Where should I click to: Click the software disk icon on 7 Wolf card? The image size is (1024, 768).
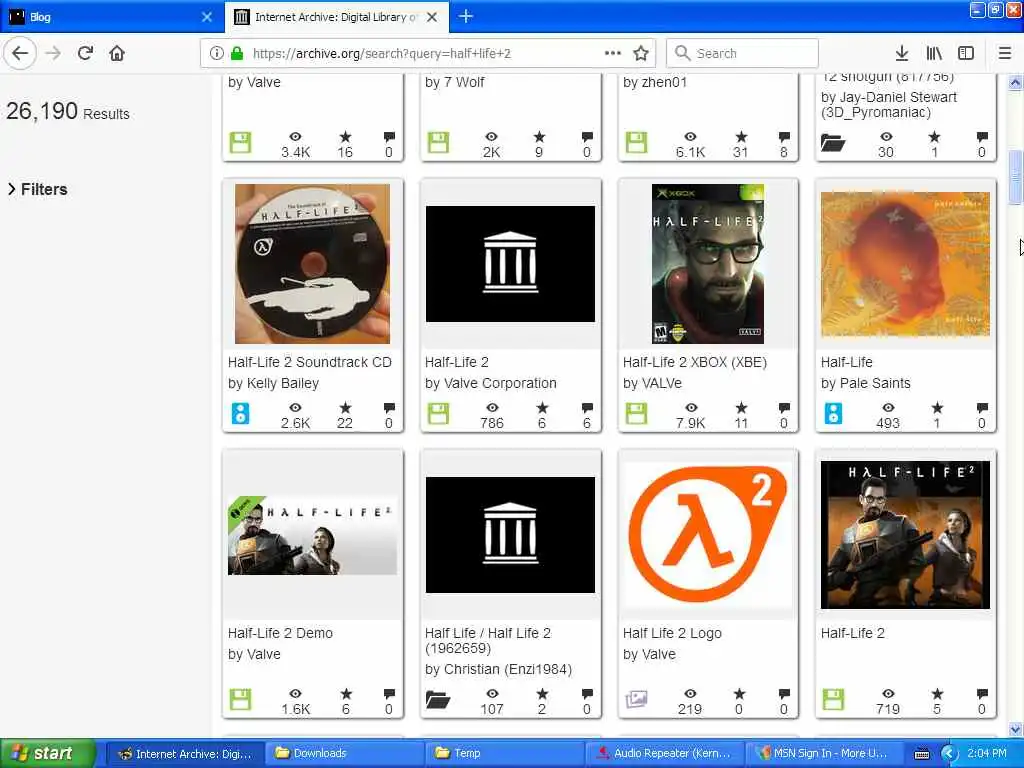pyautogui.click(x=438, y=142)
